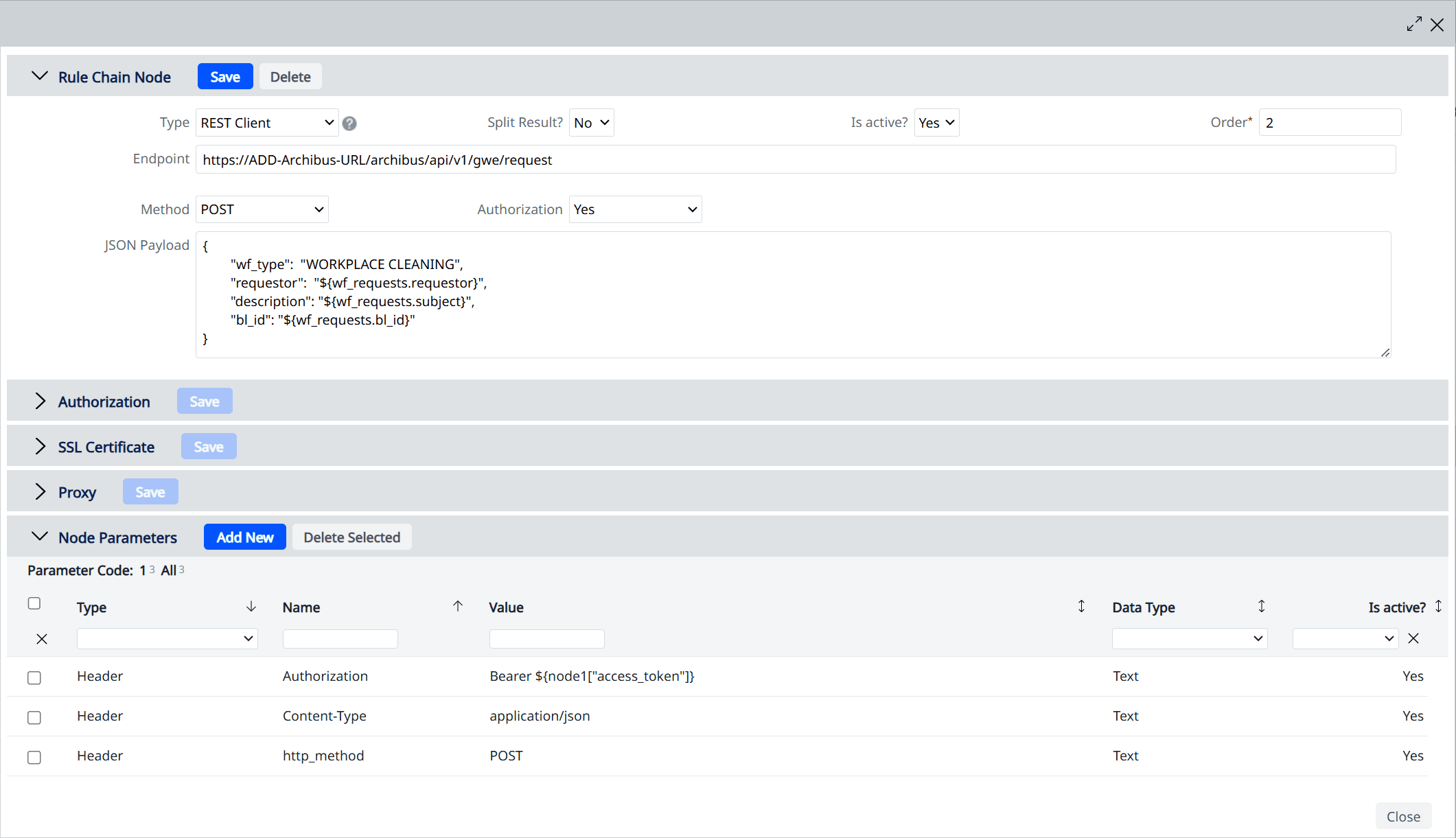Maximize the dialog with the expand arrows icon
The height and width of the screenshot is (838, 1456).
1414,24
